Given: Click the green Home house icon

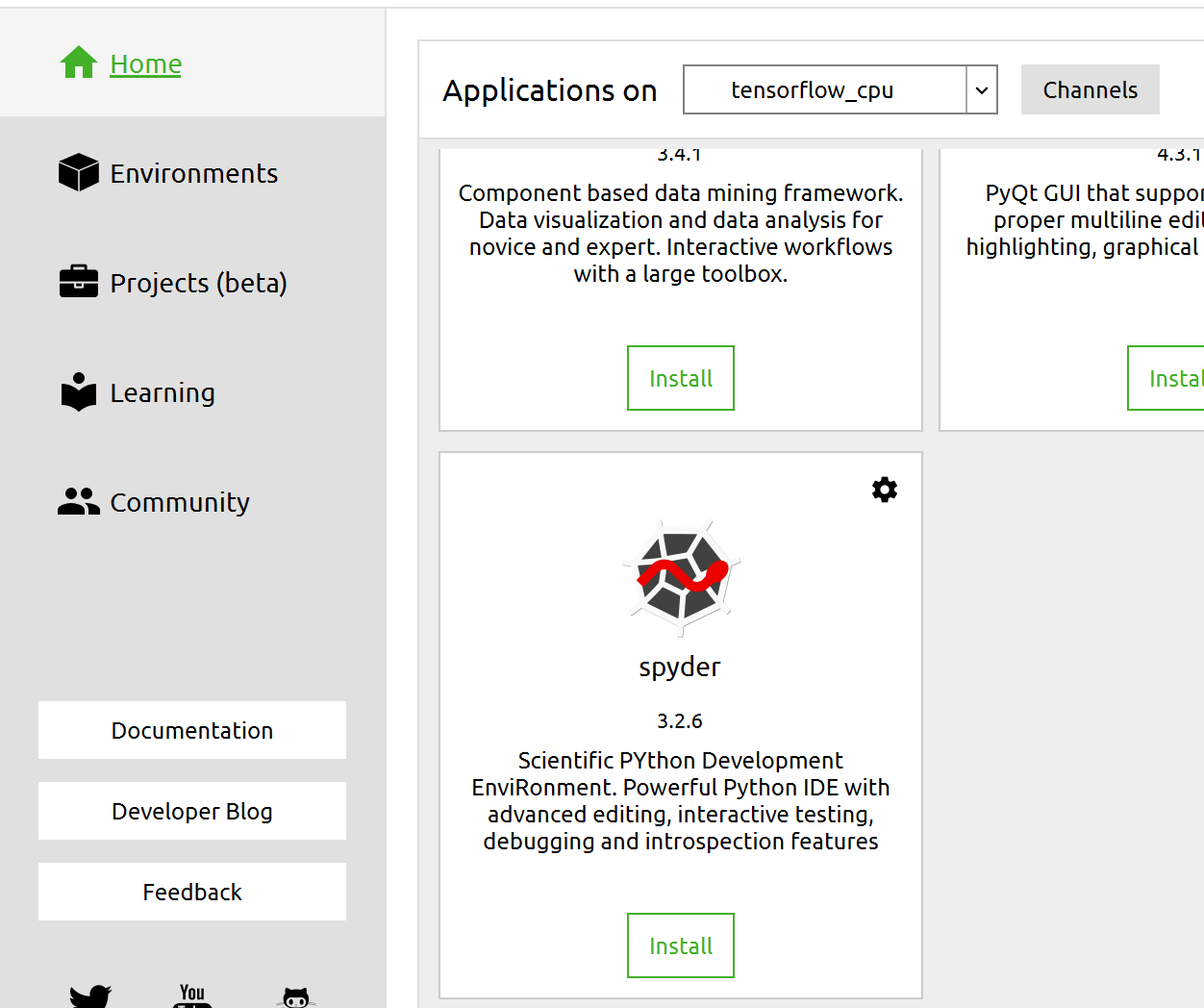Looking at the screenshot, I should 79,63.
